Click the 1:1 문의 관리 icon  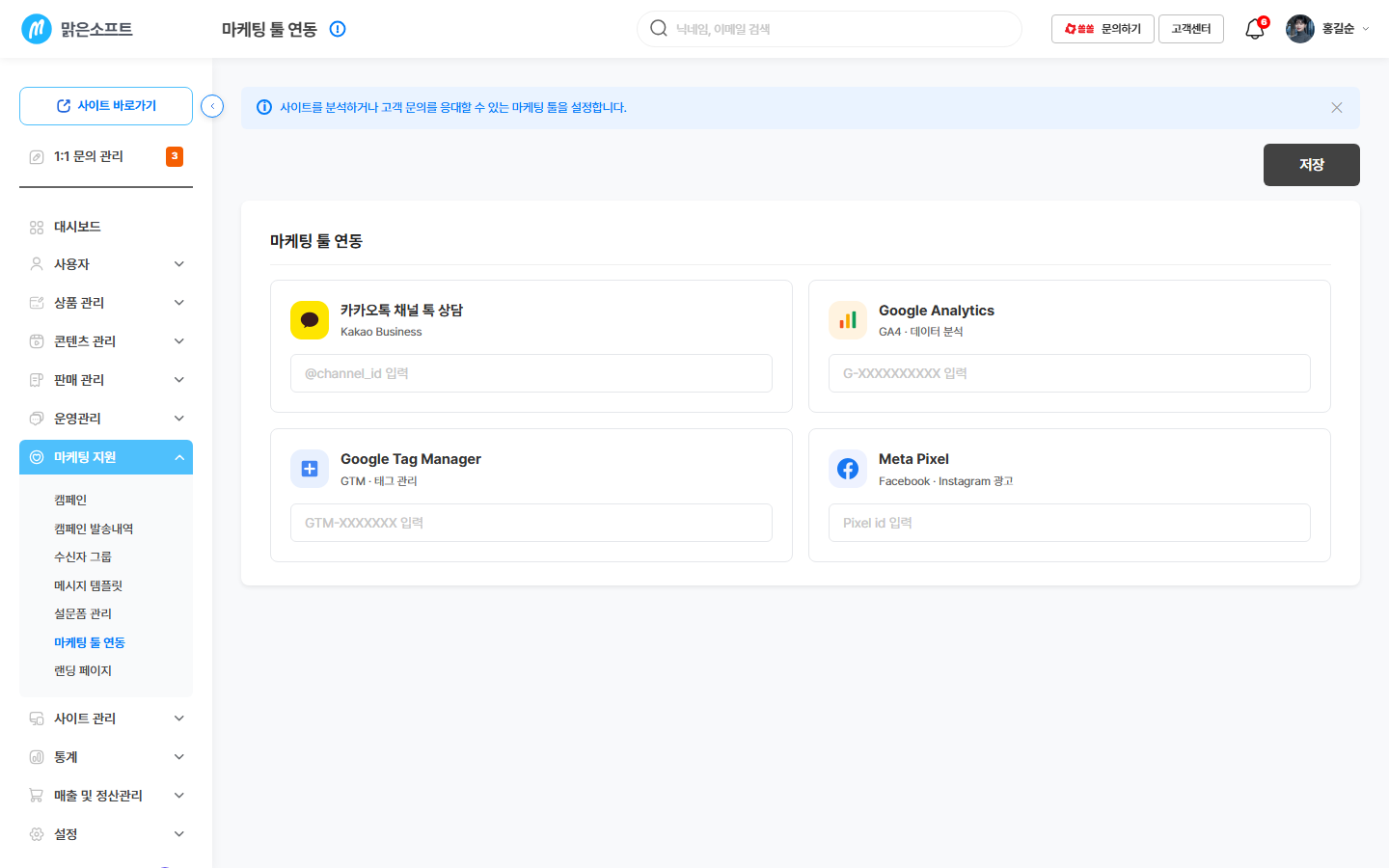pyautogui.click(x=37, y=156)
